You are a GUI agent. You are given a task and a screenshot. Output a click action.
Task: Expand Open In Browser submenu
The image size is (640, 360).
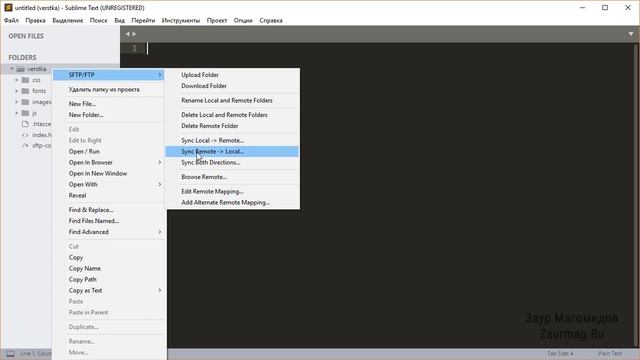point(109,162)
